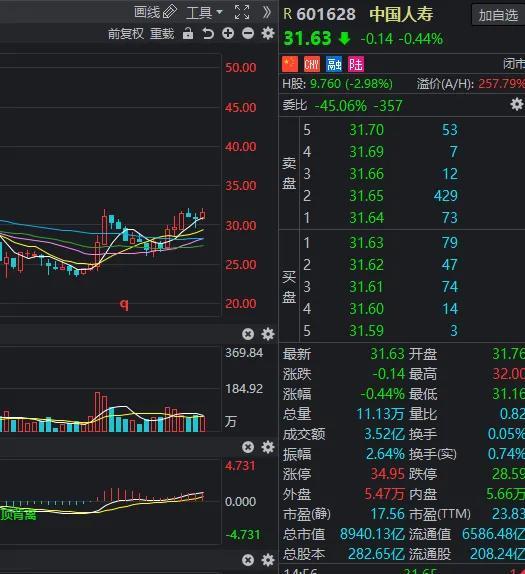This screenshot has height=574, width=525.
Task: Close the volume indicator panel
Action: 248,334
